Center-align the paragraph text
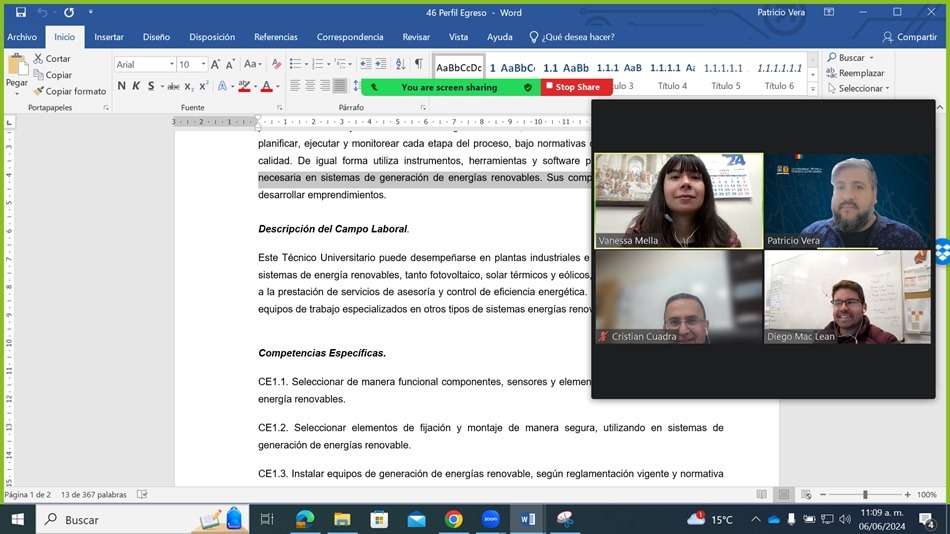Screen dimensions: 950x534 click(310, 86)
